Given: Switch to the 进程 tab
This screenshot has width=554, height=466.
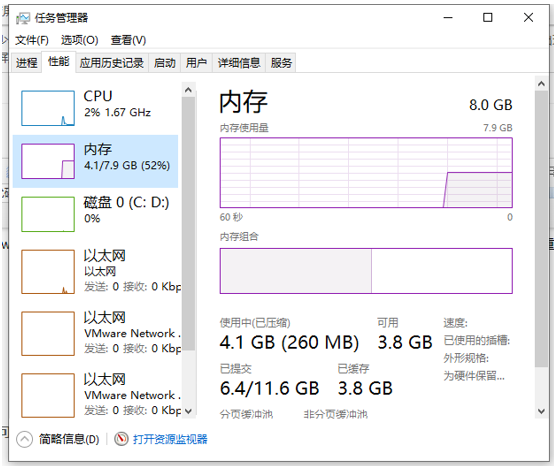Looking at the screenshot, I should tap(26, 63).
